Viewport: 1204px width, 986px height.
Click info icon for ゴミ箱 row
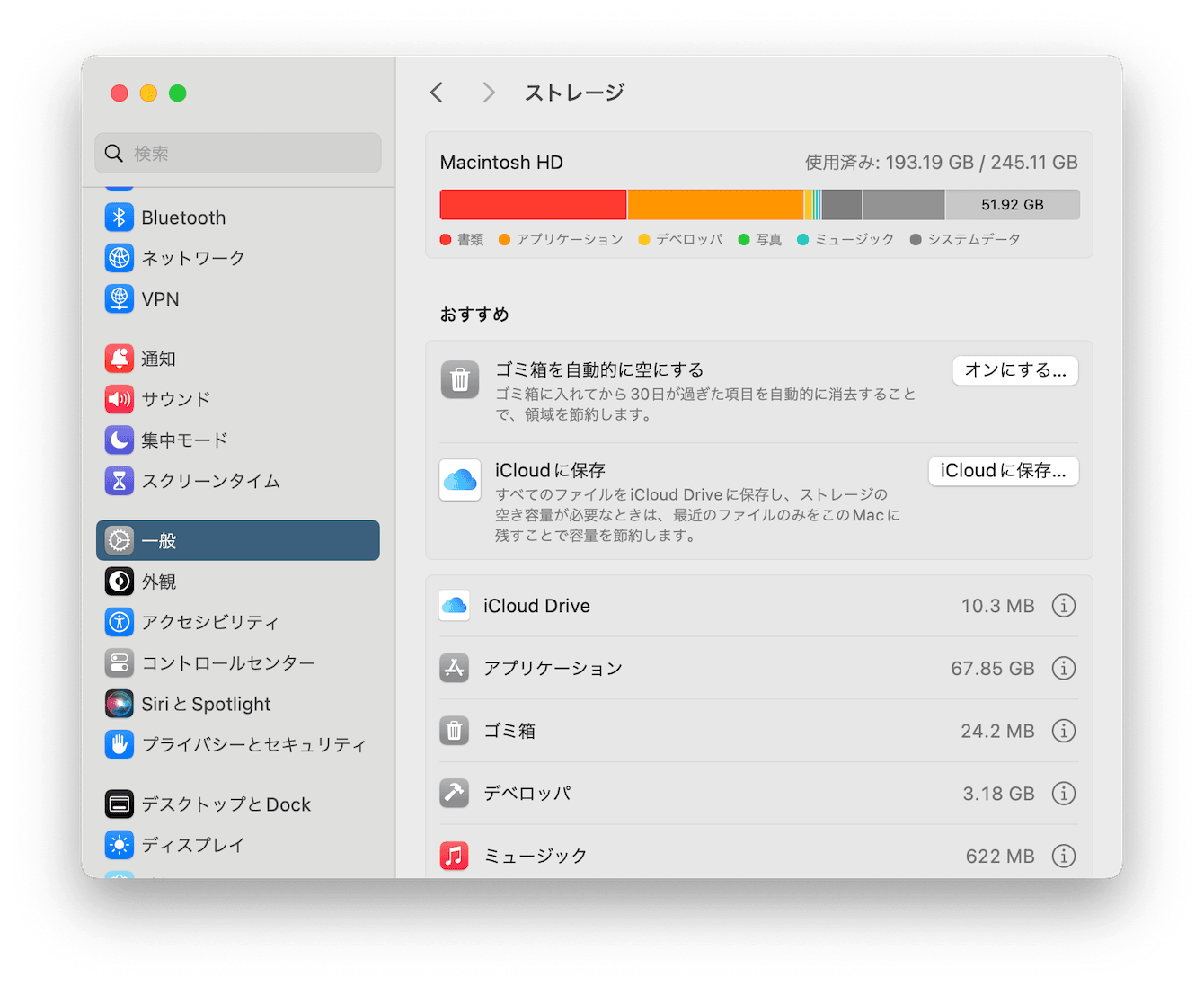[x=1064, y=731]
